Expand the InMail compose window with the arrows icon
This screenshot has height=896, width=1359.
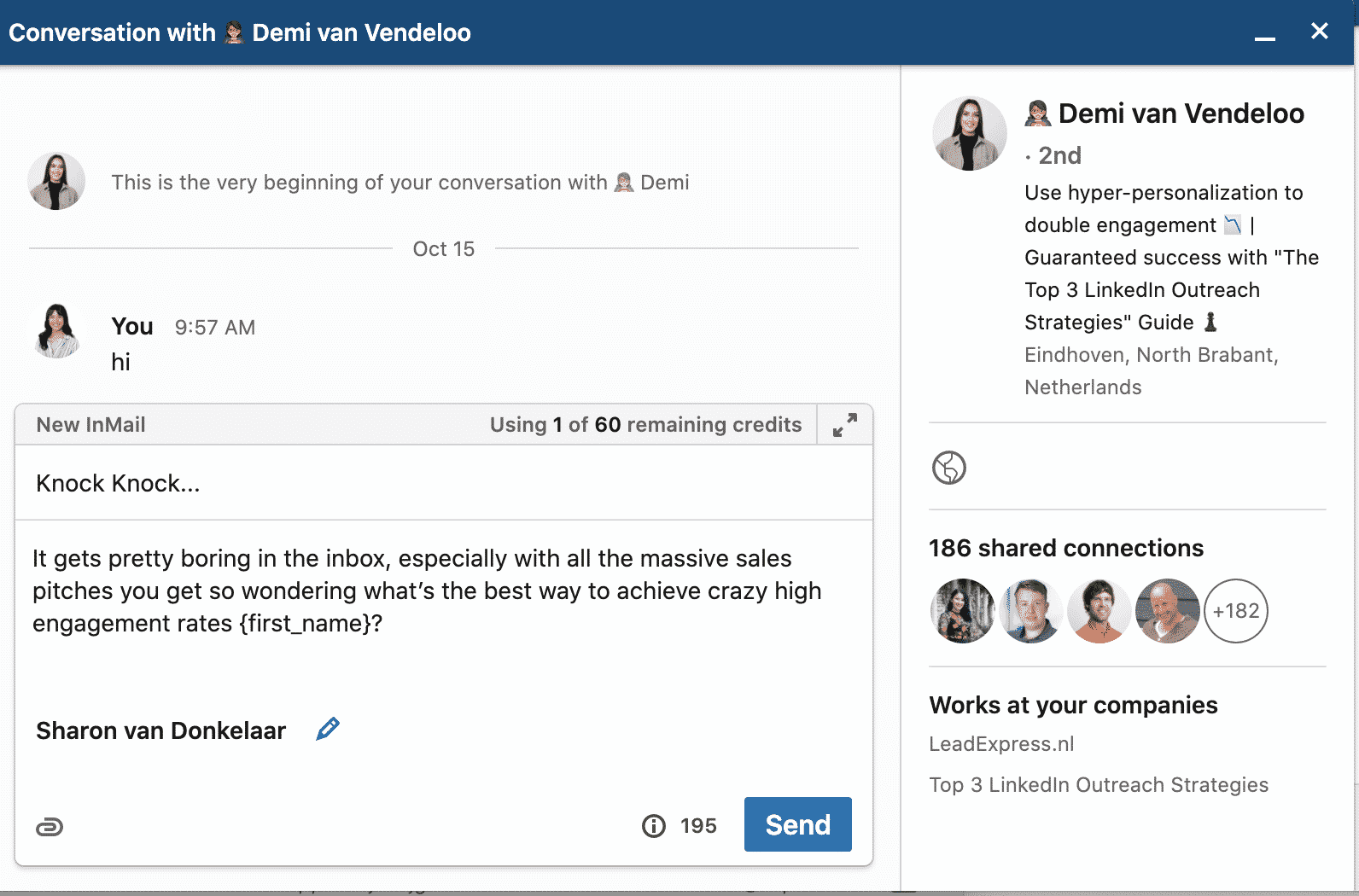(844, 424)
